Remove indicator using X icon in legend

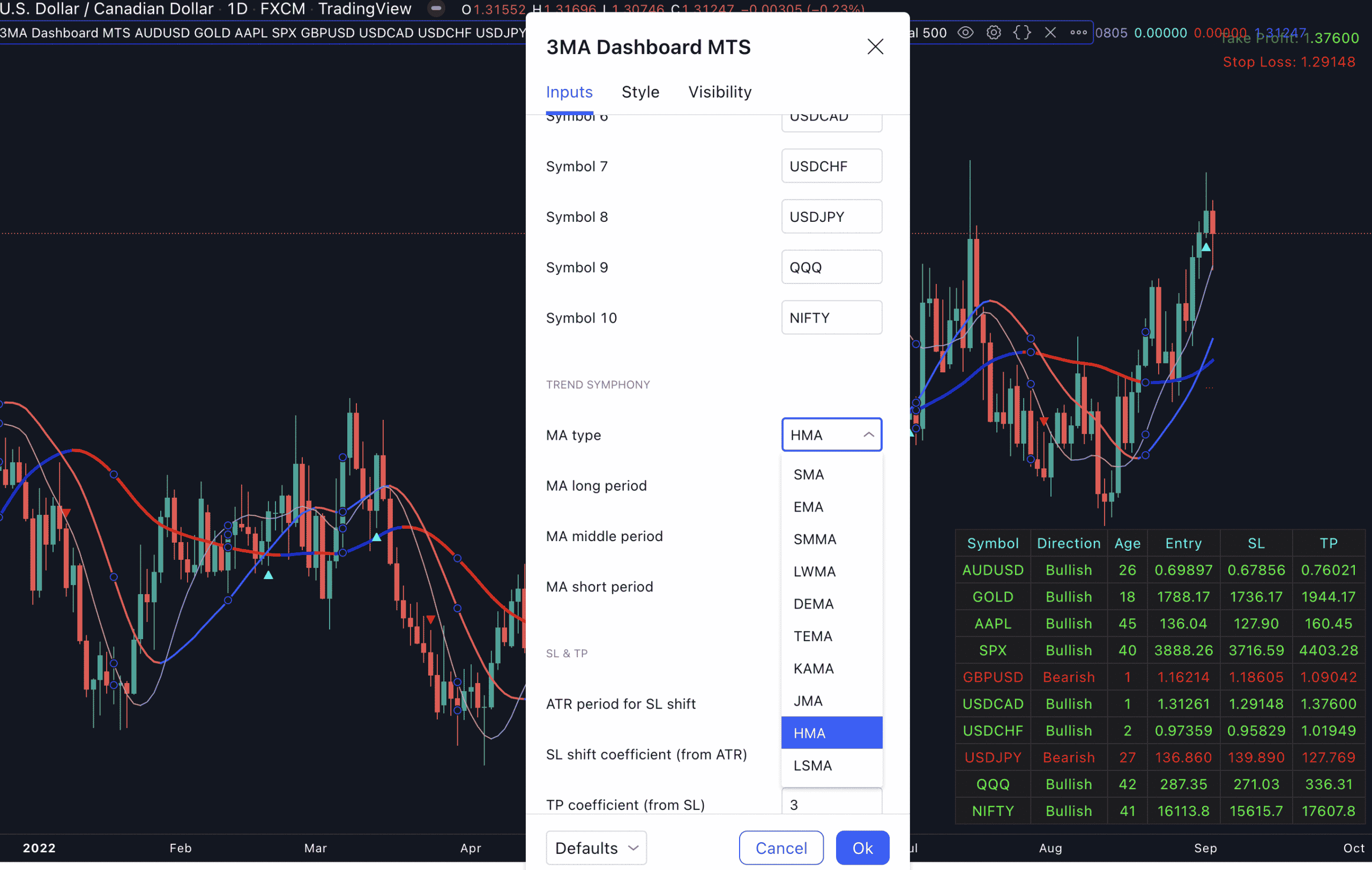(1050, 33)
